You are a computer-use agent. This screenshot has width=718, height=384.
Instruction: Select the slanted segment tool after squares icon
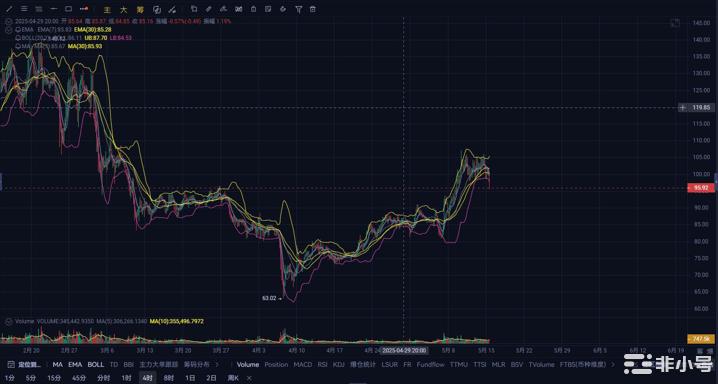(x=172, y=9)
